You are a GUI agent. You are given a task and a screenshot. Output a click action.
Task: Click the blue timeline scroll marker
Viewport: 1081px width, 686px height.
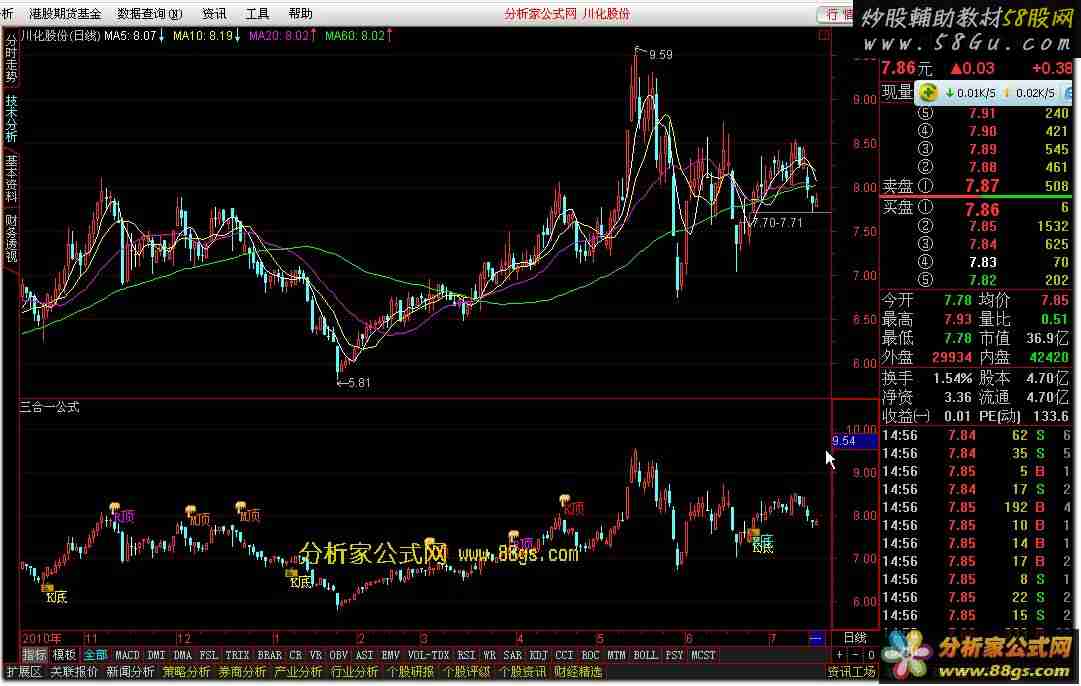(x=816, y=638)
